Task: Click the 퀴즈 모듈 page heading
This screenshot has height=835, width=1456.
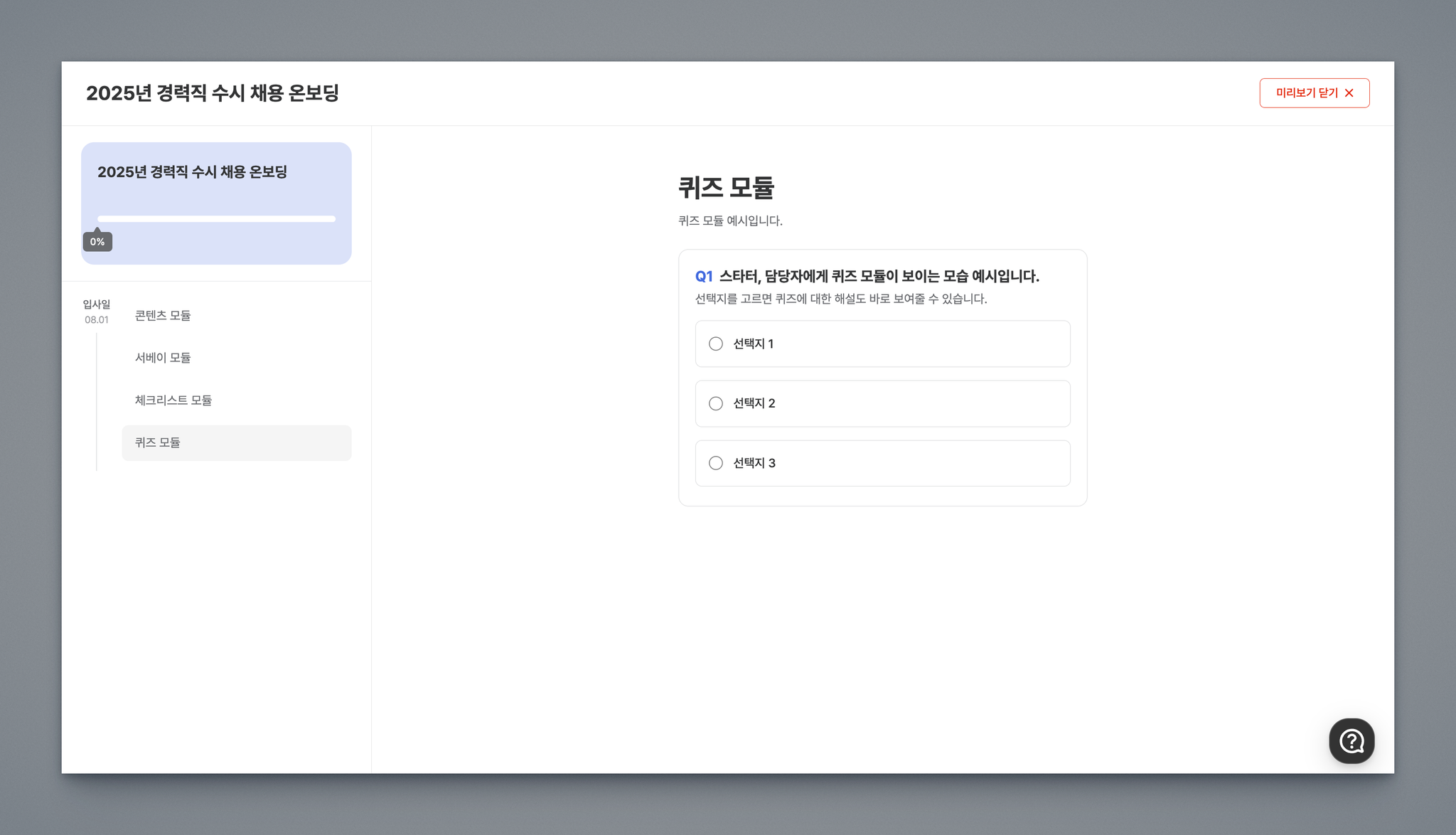Action: [x=726, y=188]
